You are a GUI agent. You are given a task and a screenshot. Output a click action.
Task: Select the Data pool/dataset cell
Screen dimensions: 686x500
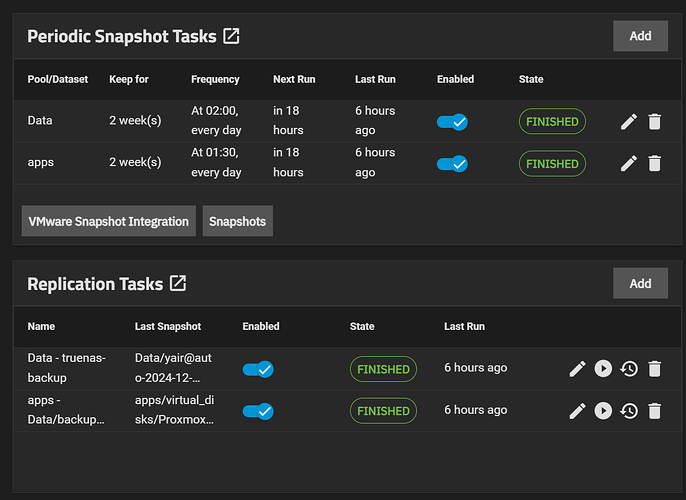[x=40, y=120]
